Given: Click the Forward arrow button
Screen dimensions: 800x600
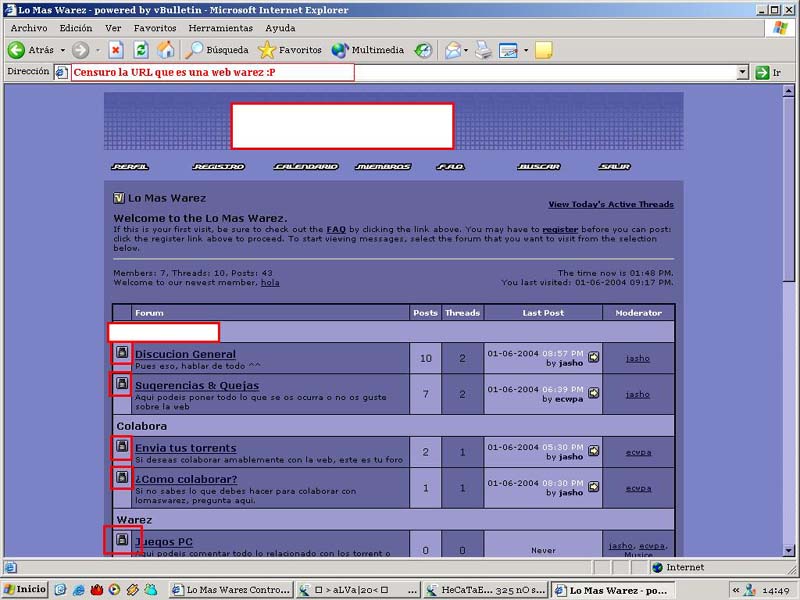Looking at the screenshot, I should coord(80,50).
